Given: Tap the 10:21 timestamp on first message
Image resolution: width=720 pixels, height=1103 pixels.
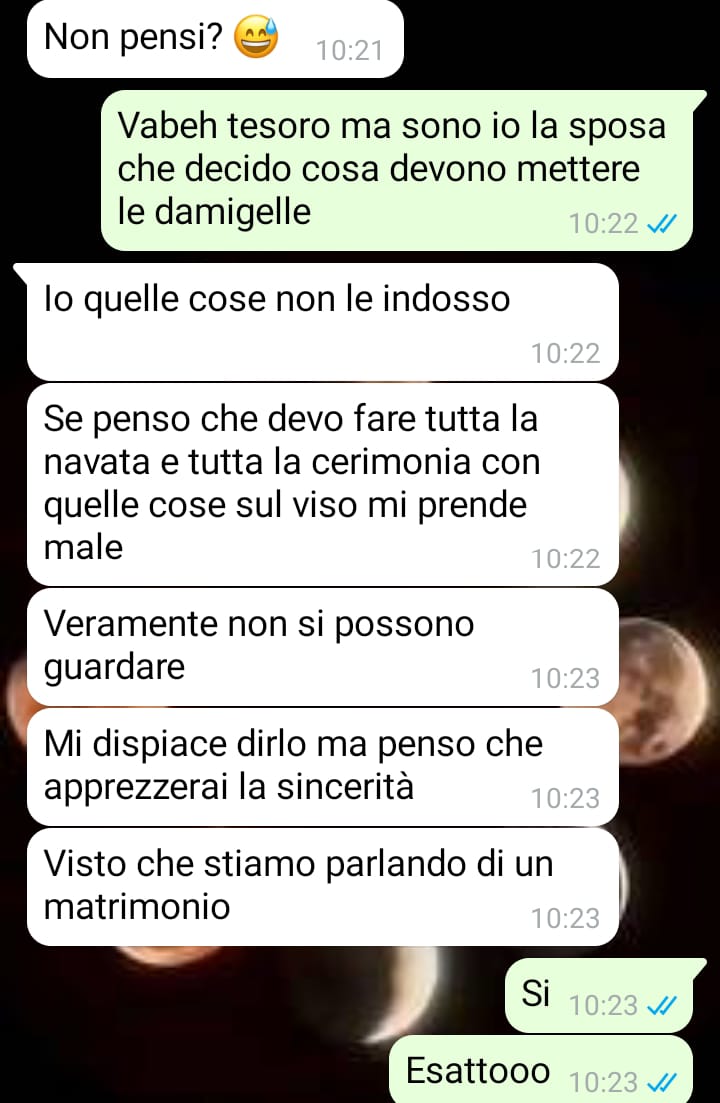Looking at the screenshot, I should (349, 51).
